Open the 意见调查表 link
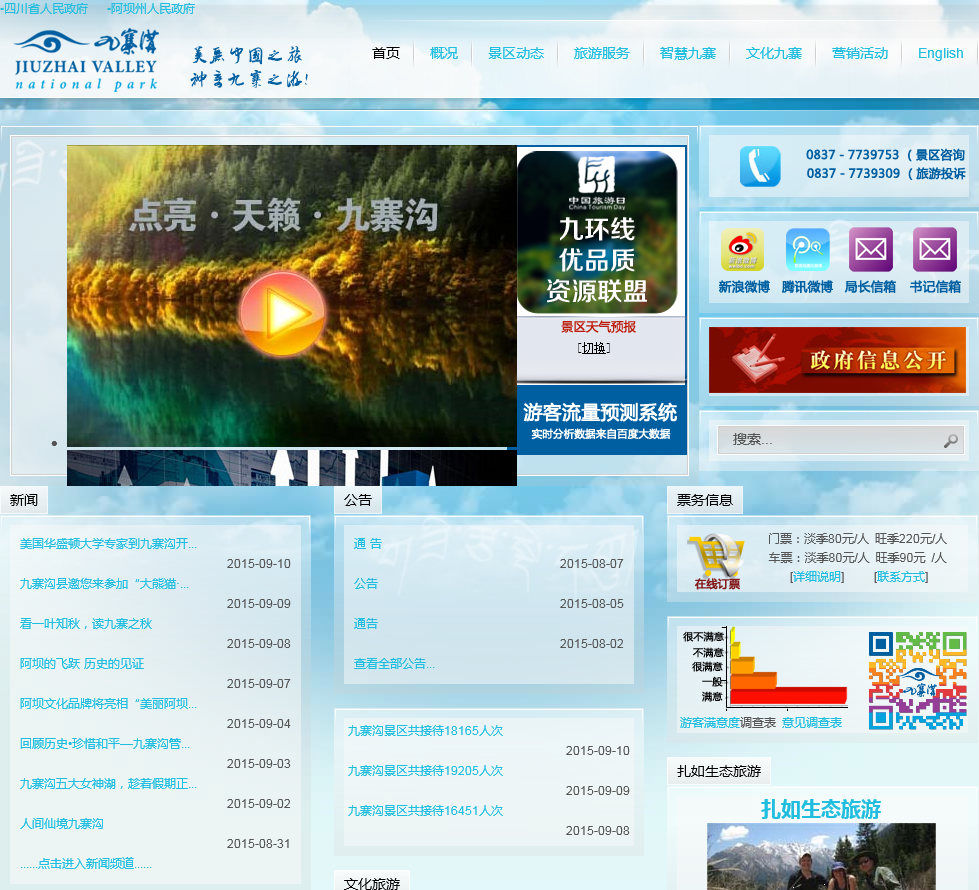979x890 pixels. 812,723
